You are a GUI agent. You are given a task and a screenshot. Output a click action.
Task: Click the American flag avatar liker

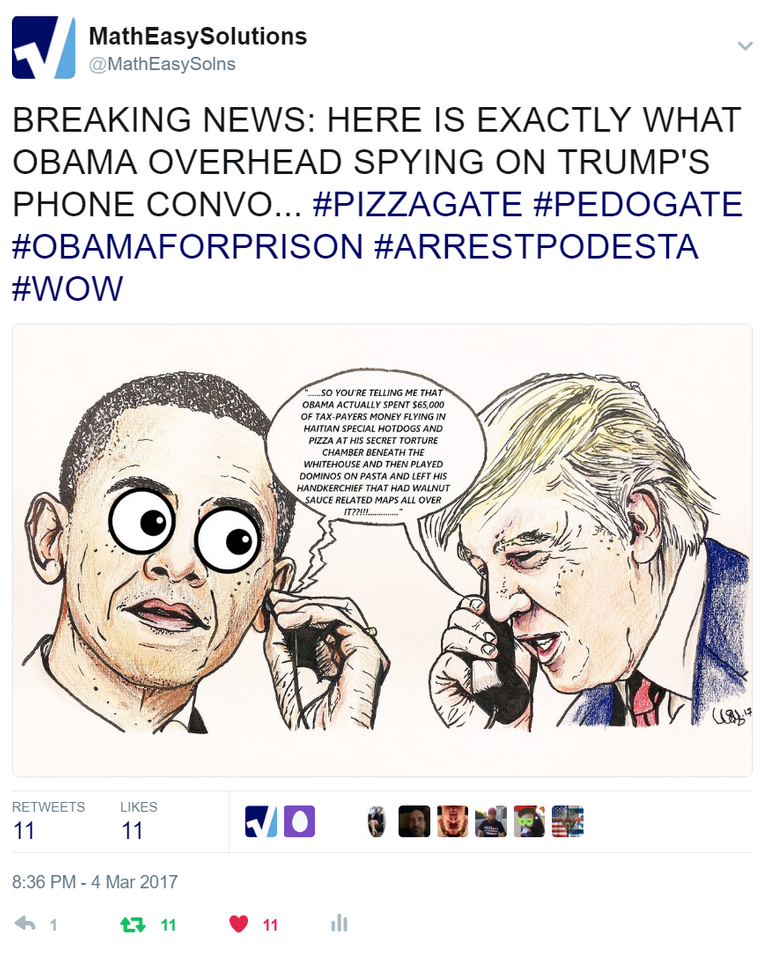tap(567, 821)
